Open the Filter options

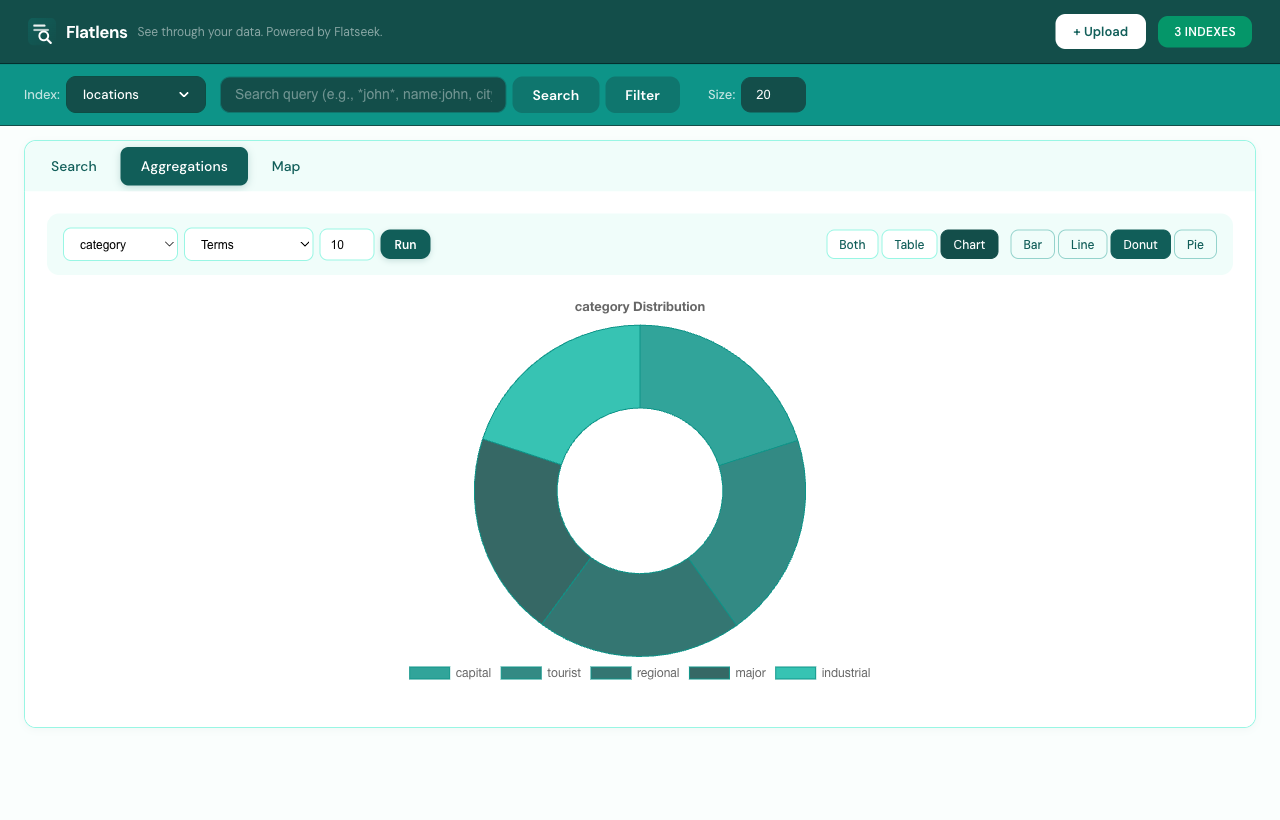click(642, 94)
